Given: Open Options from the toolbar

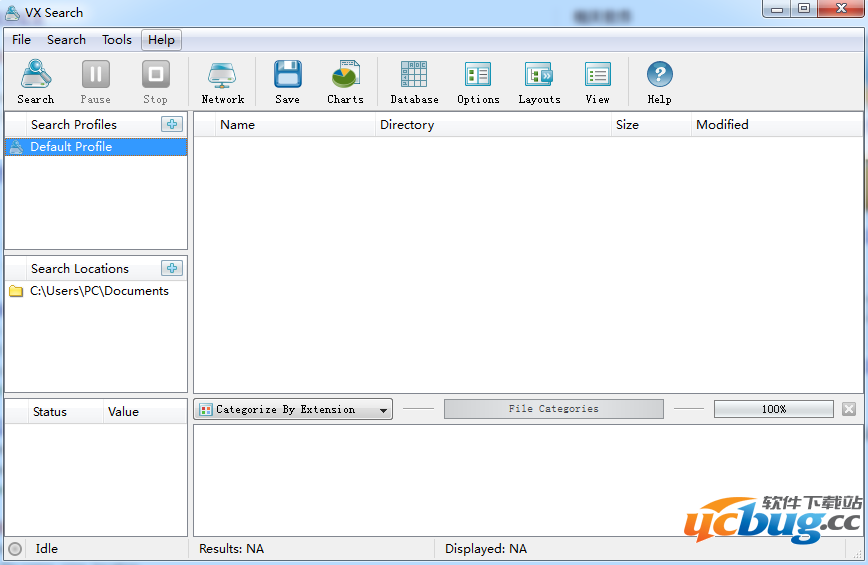Looking at the screenshot, I should click(x=478, y=82).
